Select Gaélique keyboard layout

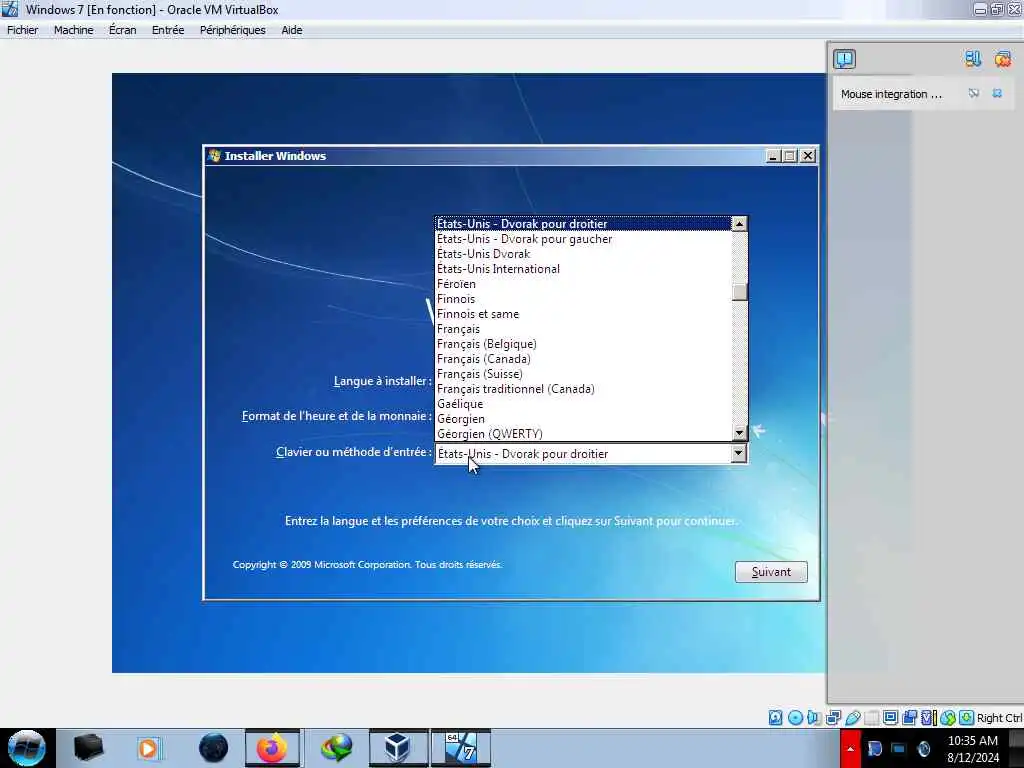pos(583,404)
